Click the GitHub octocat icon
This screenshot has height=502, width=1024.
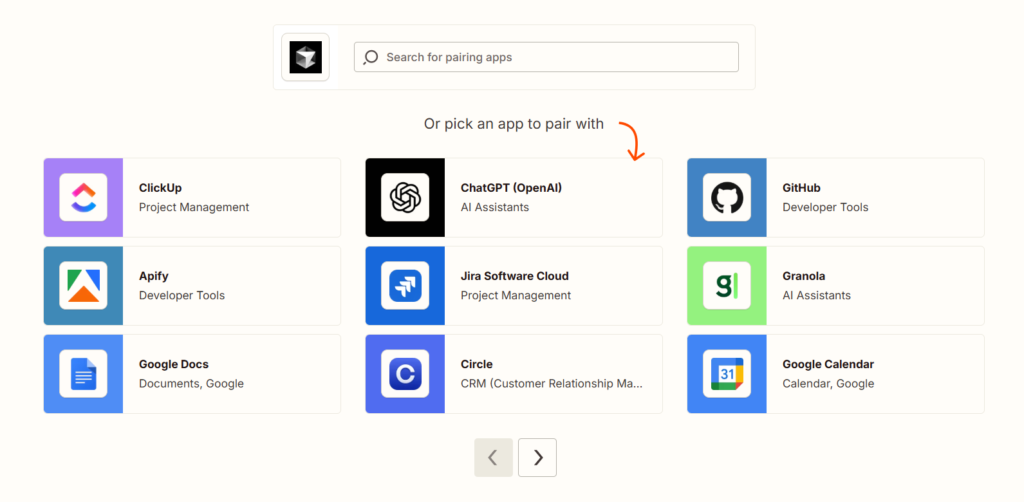coord(727,197)
